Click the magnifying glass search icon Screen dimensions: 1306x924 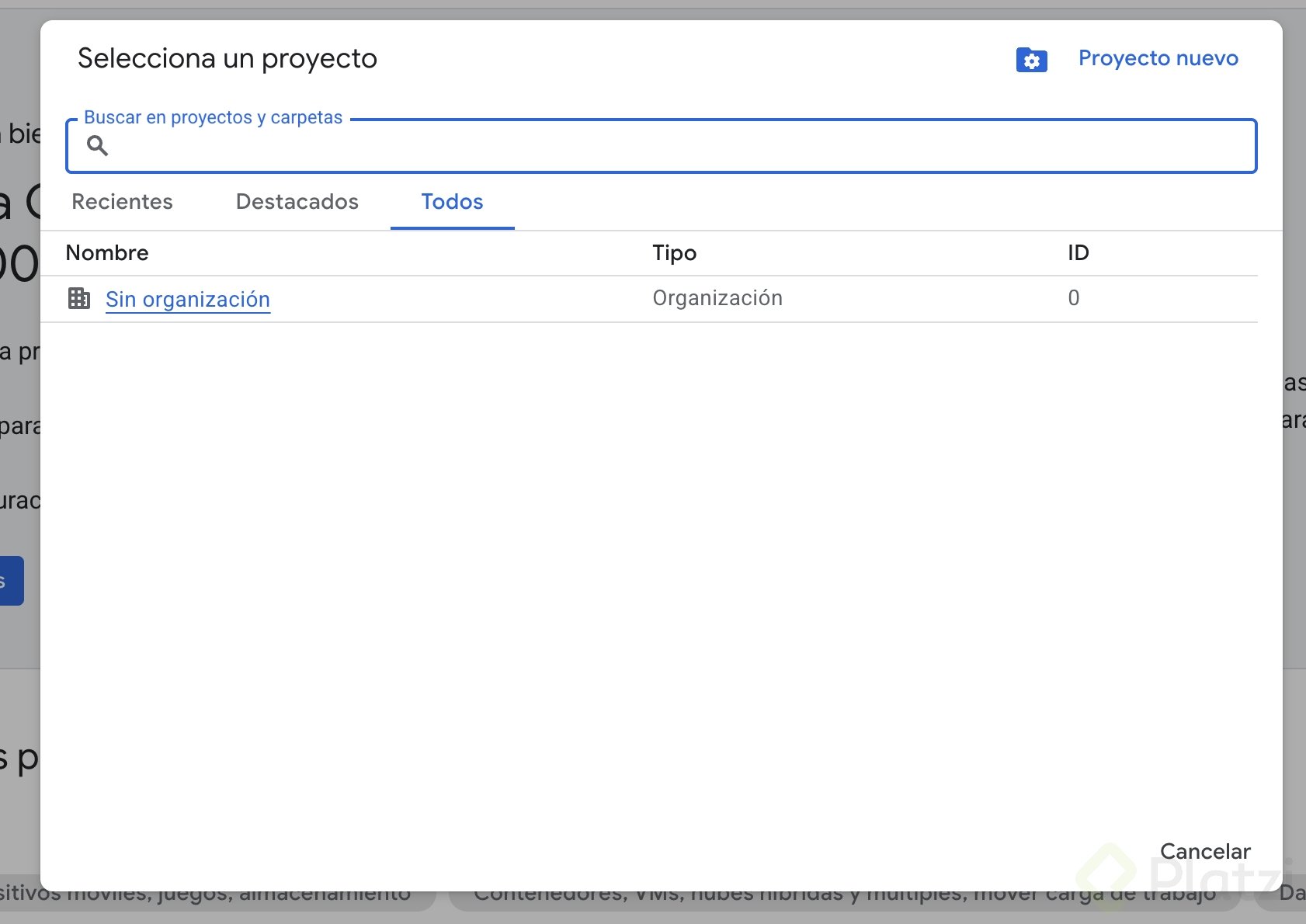[x=97, y=145]
